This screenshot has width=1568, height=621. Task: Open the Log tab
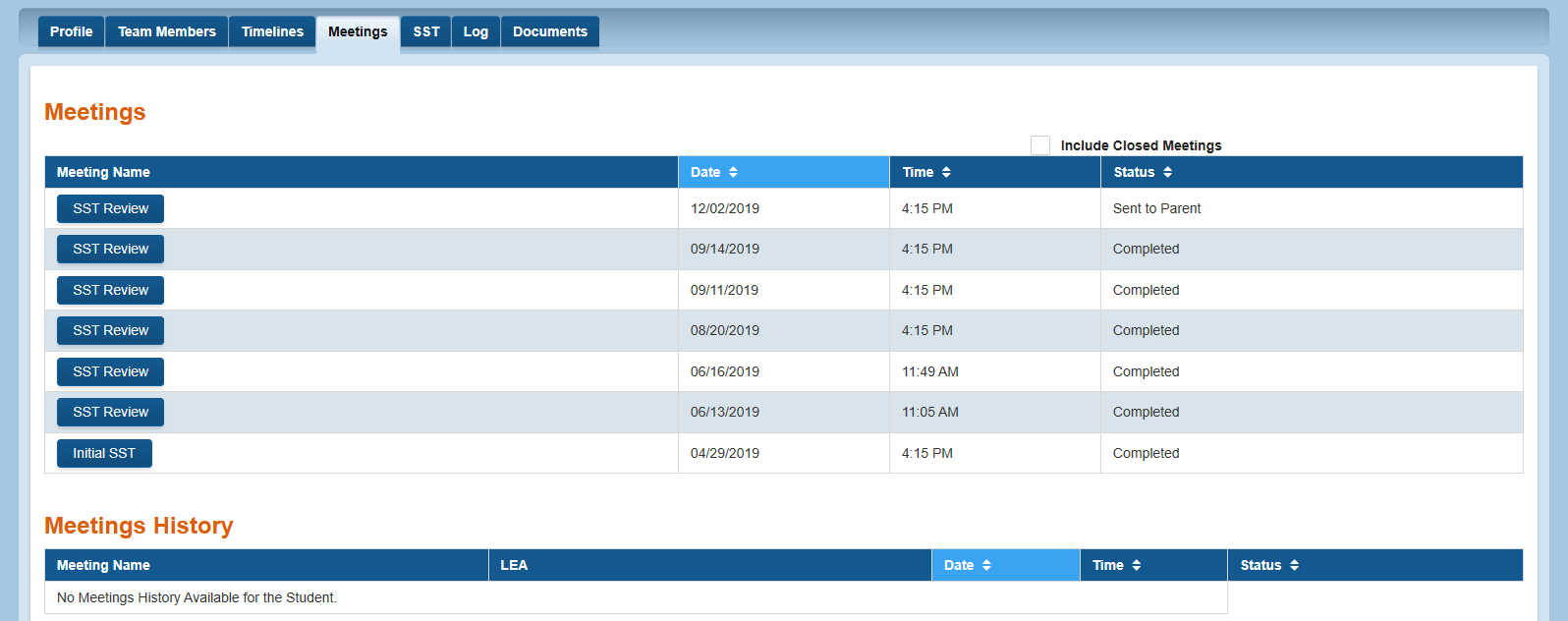click(476, 31)
